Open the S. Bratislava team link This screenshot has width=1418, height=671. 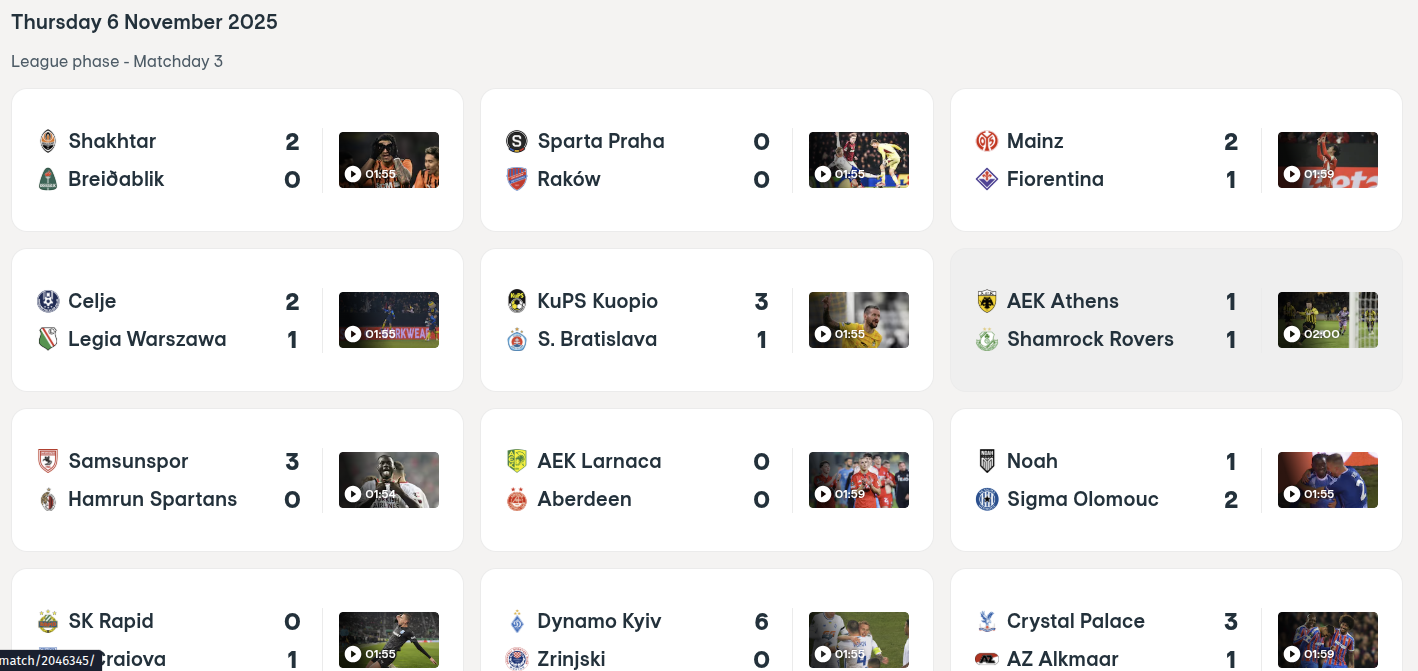[597, 339]
